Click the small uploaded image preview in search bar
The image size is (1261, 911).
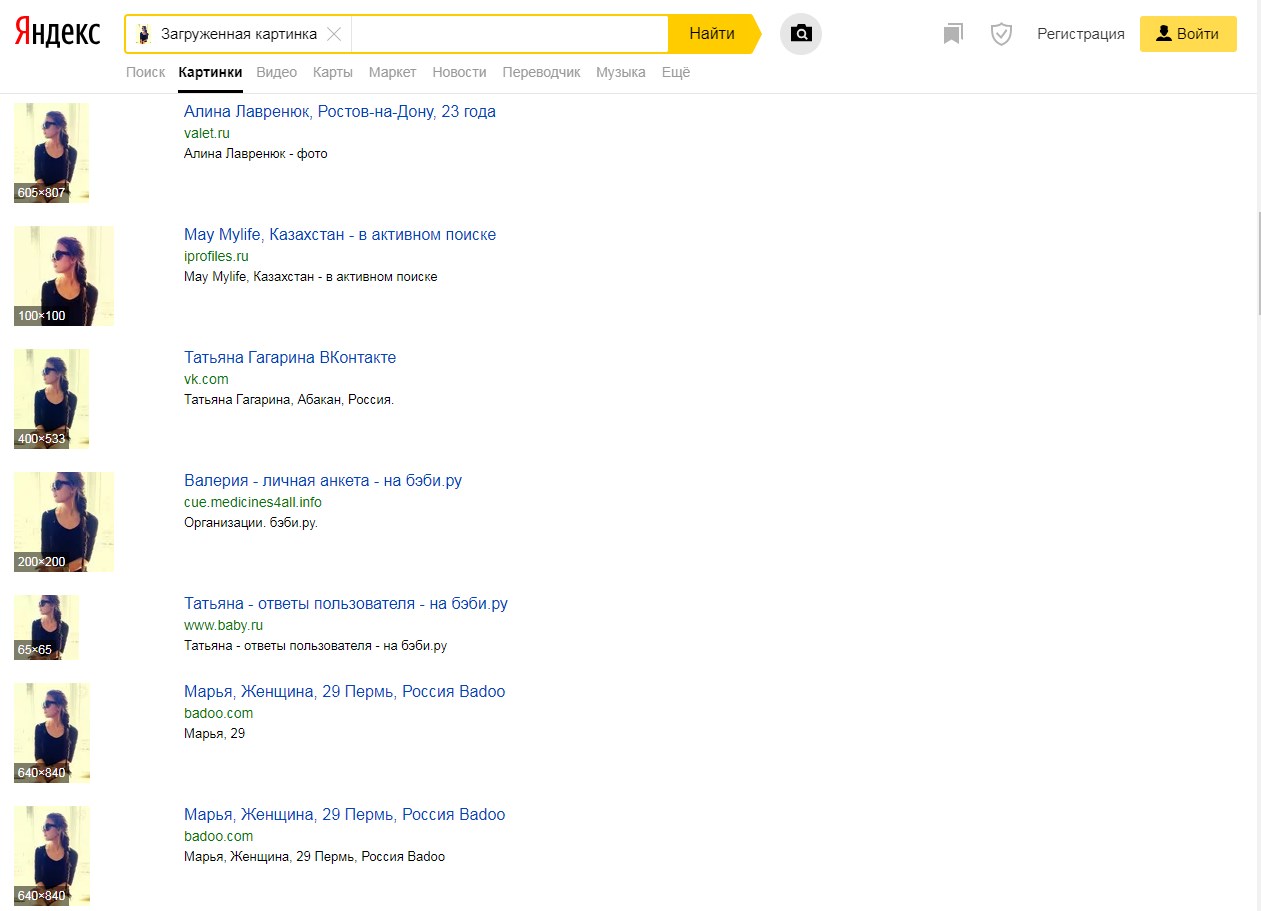[144, 34]
